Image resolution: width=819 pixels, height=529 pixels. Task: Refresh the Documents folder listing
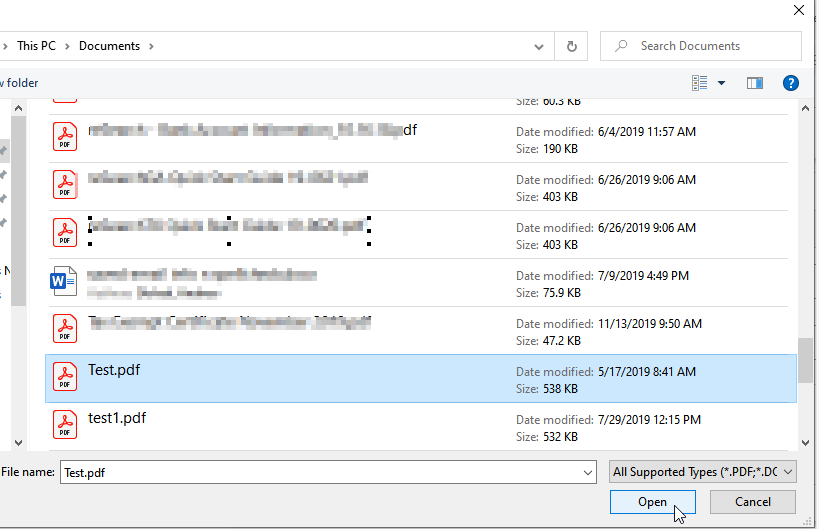[571, 46]
